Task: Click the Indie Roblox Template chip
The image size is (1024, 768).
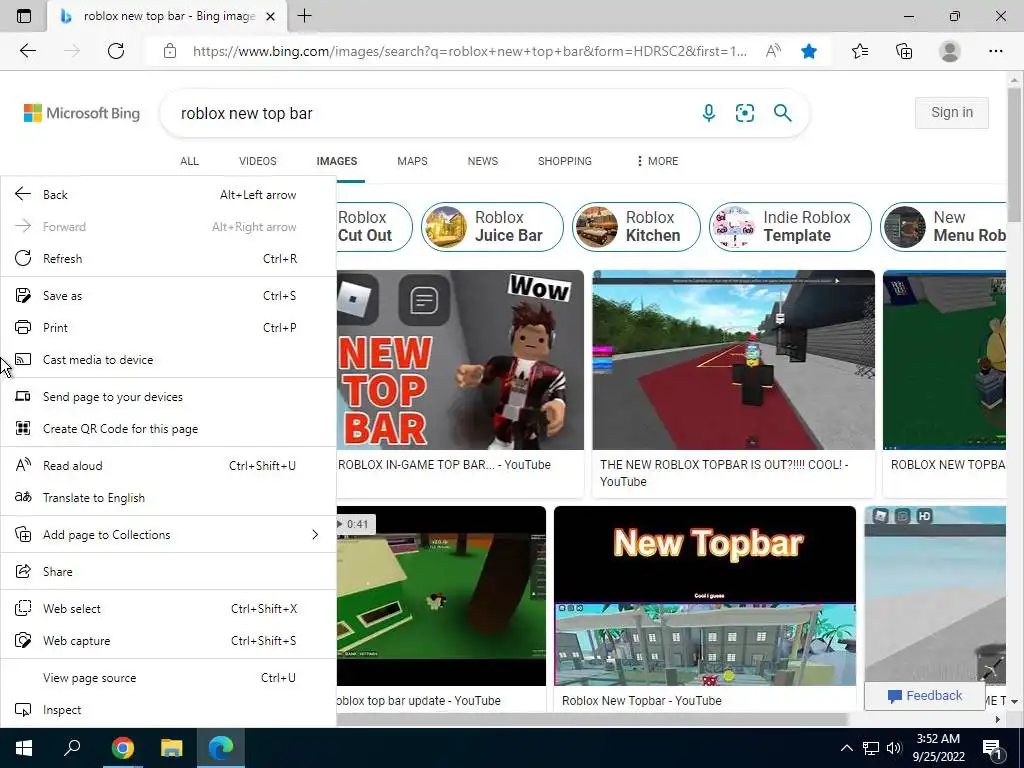Action: (x=790, y=227)
